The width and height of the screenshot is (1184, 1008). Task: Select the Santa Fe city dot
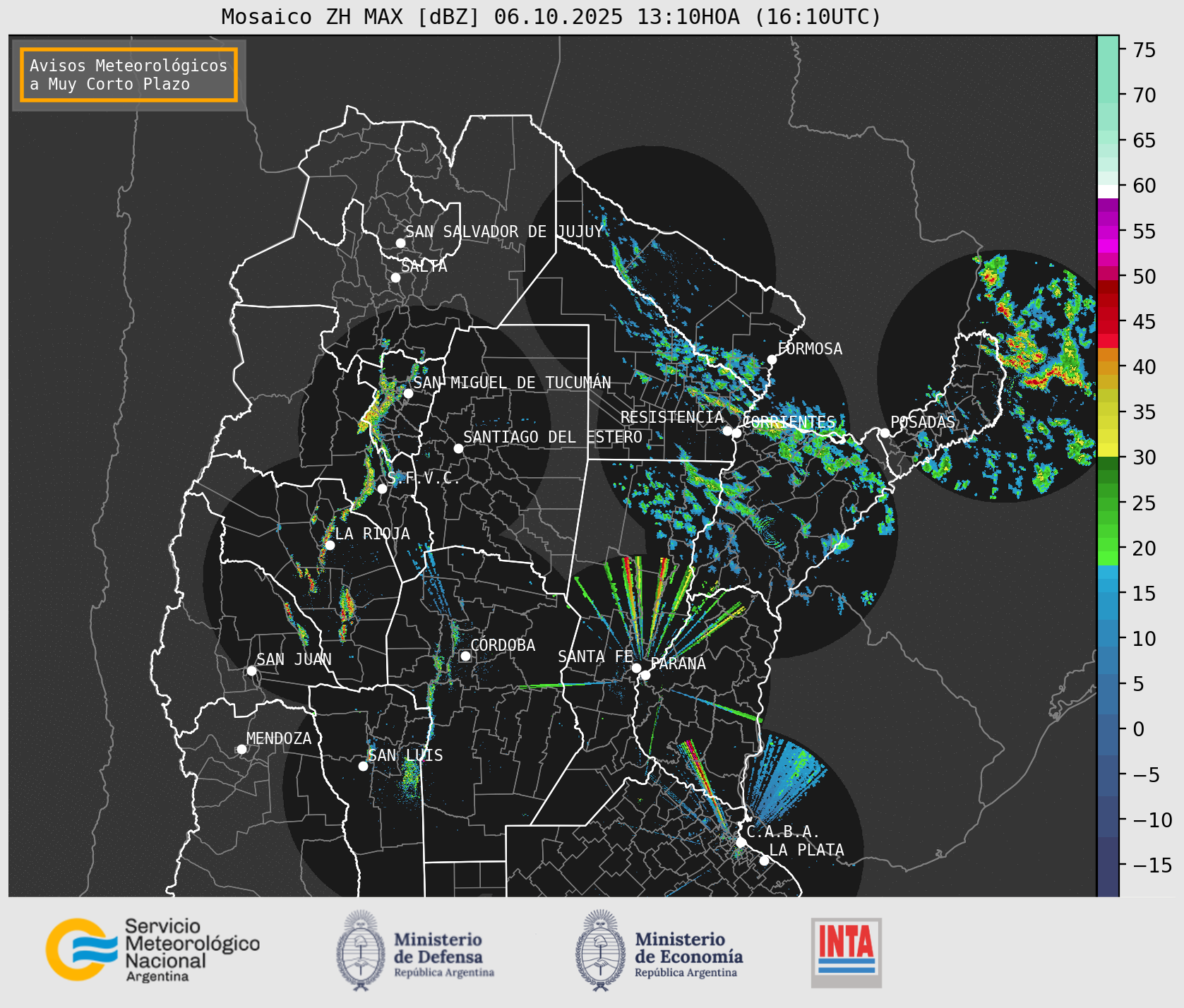pos(636,668)
